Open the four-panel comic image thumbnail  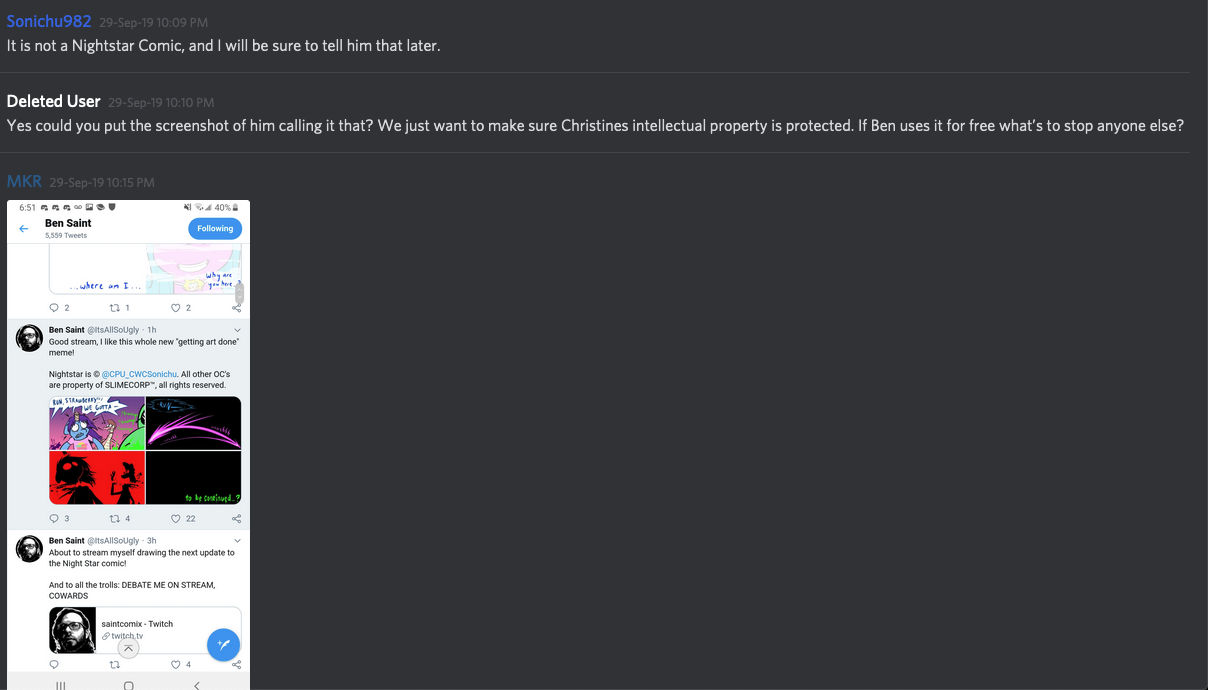coord(145,450)
